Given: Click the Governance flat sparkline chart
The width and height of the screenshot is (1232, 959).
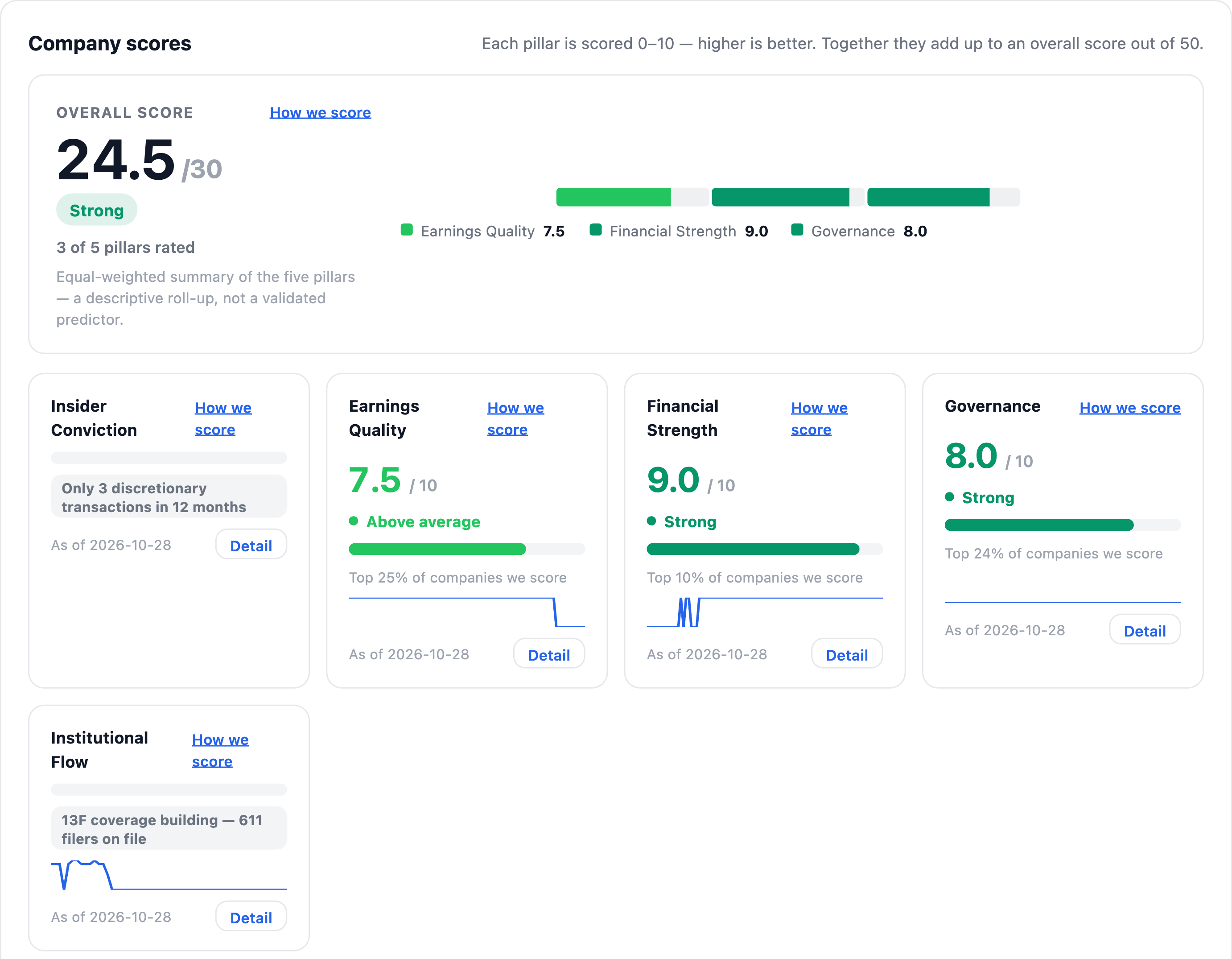Looking at the screenshot, I should [x=1062, y=602].
